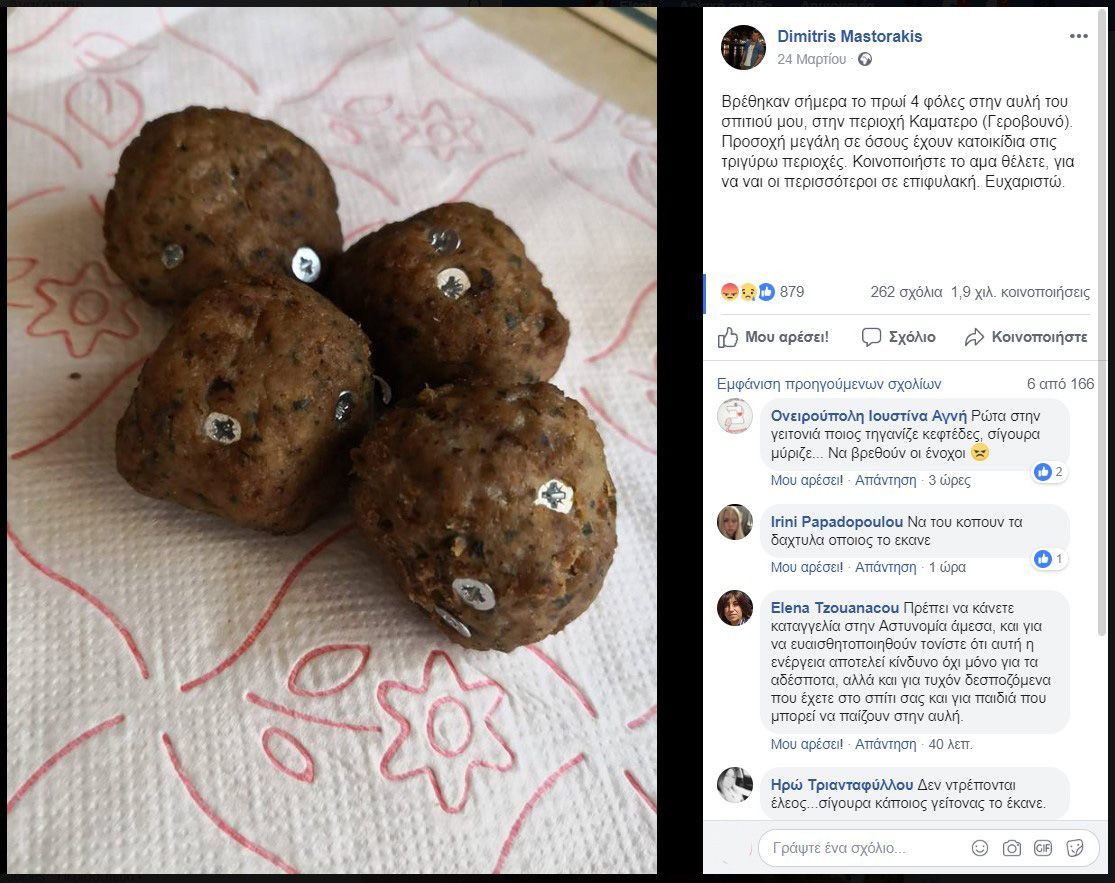Image resolution: width=1115 pixels, height=883 pixels.
Task: Reply to Ονειρούπολη Ιουστίνα Αγνή's comment with Απάντηση
Action: pos(885,481)
